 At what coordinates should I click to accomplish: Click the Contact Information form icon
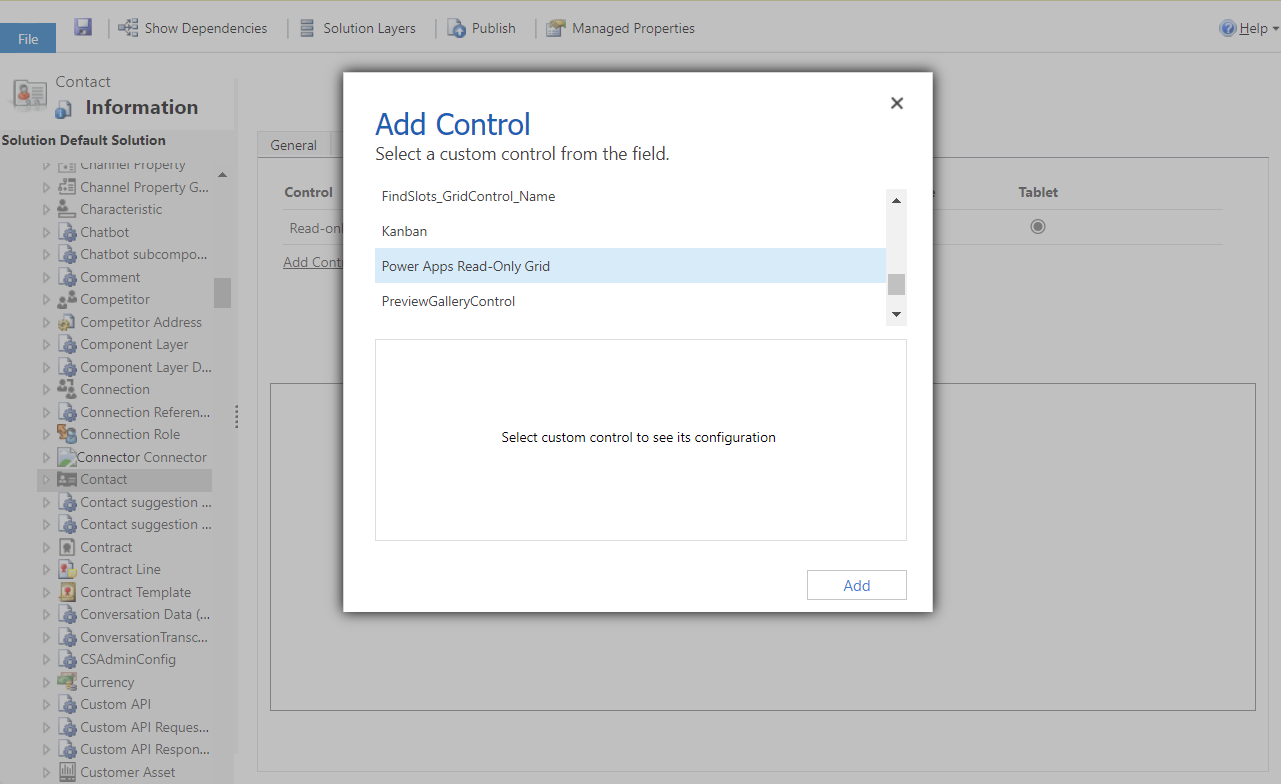point(63,109)
